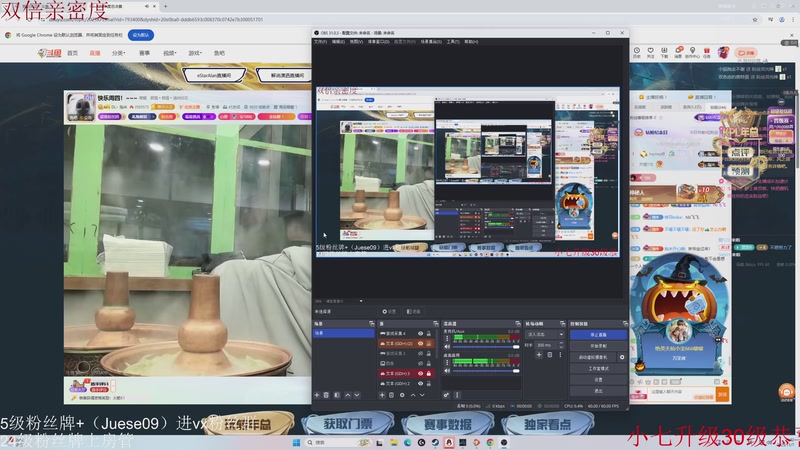Image resolution: width=800 pixels, height=450 pixels.
Task: Open audio mixer vertical menu icon
Action: tap(457, 395)
